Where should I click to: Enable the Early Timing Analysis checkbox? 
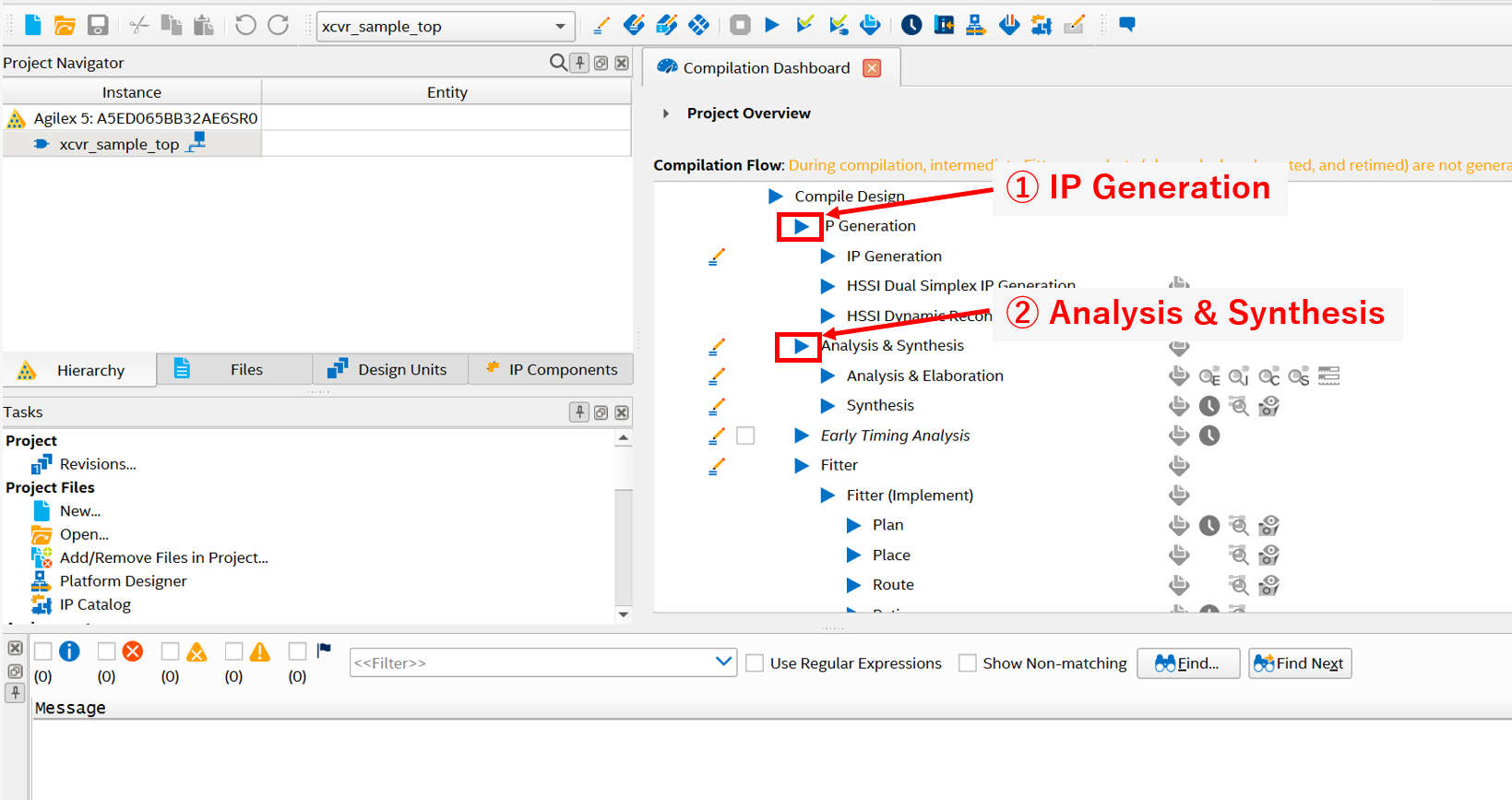click(x=745, y=436)
